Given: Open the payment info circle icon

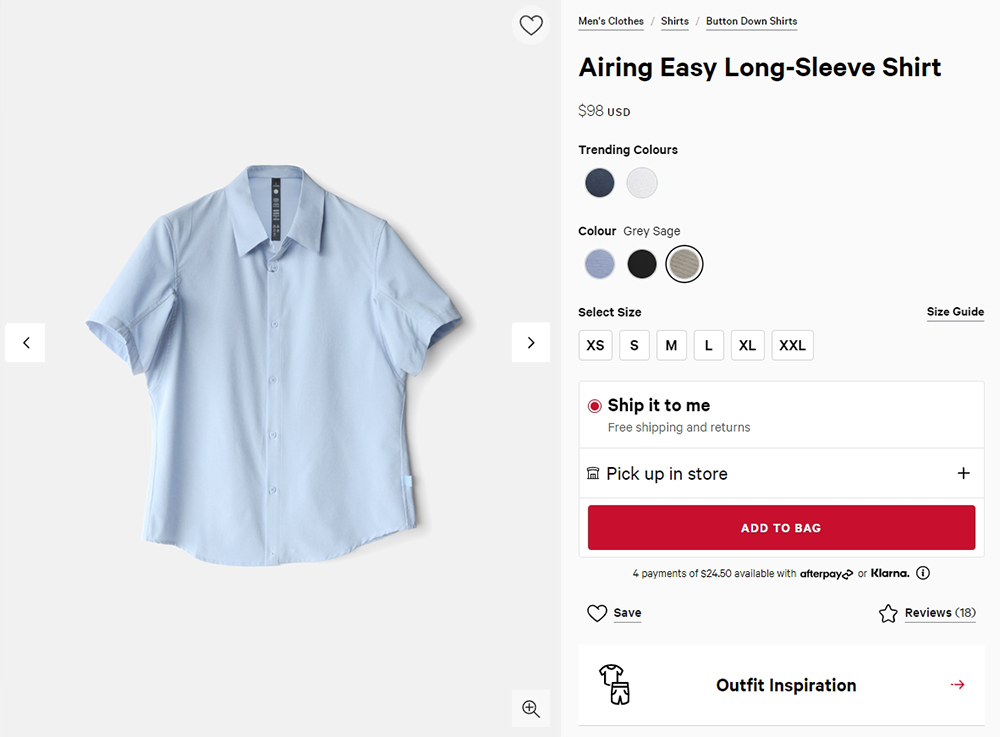Looking at the screenshot, I should point(923,573).
